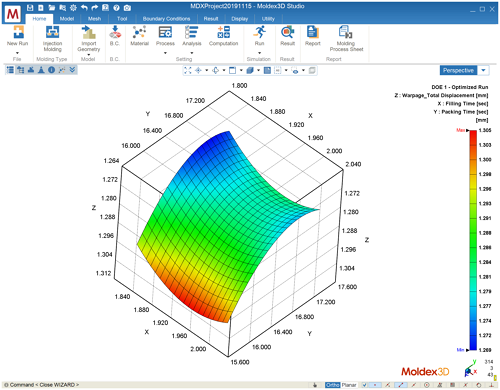Expand the Import Geometry dropdown arrow
This screenshot has width=500, height=390.
(88, 54)
